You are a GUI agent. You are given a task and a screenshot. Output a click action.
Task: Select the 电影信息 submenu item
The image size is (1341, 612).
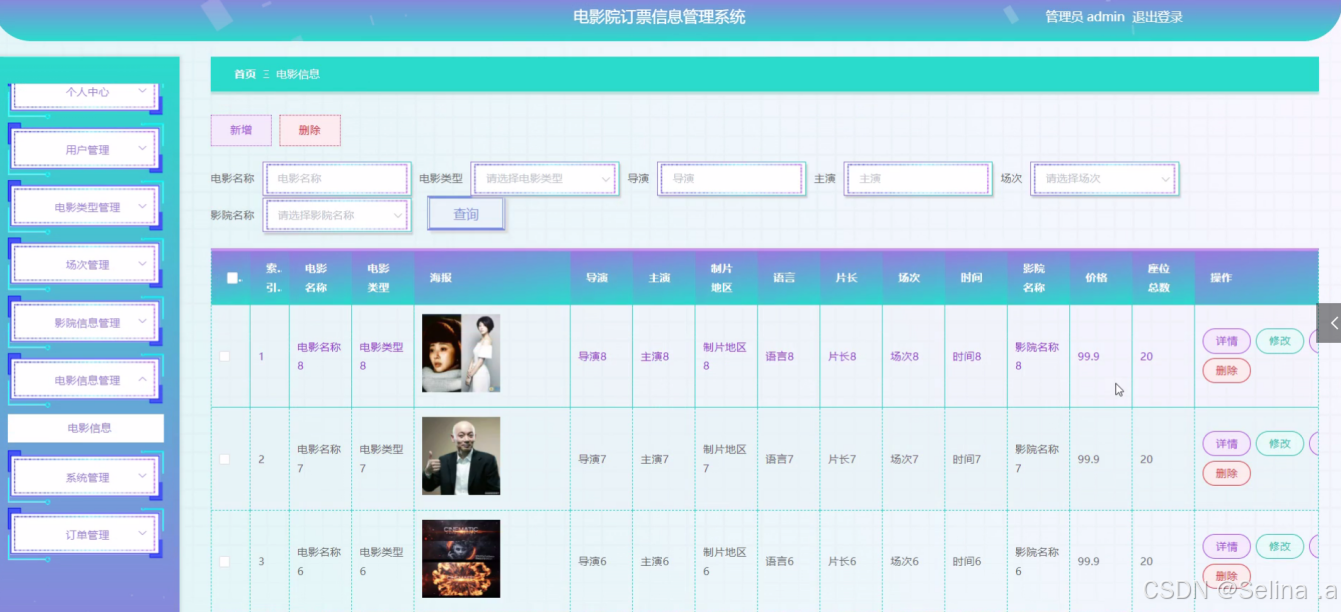click(x=86, y=428)
